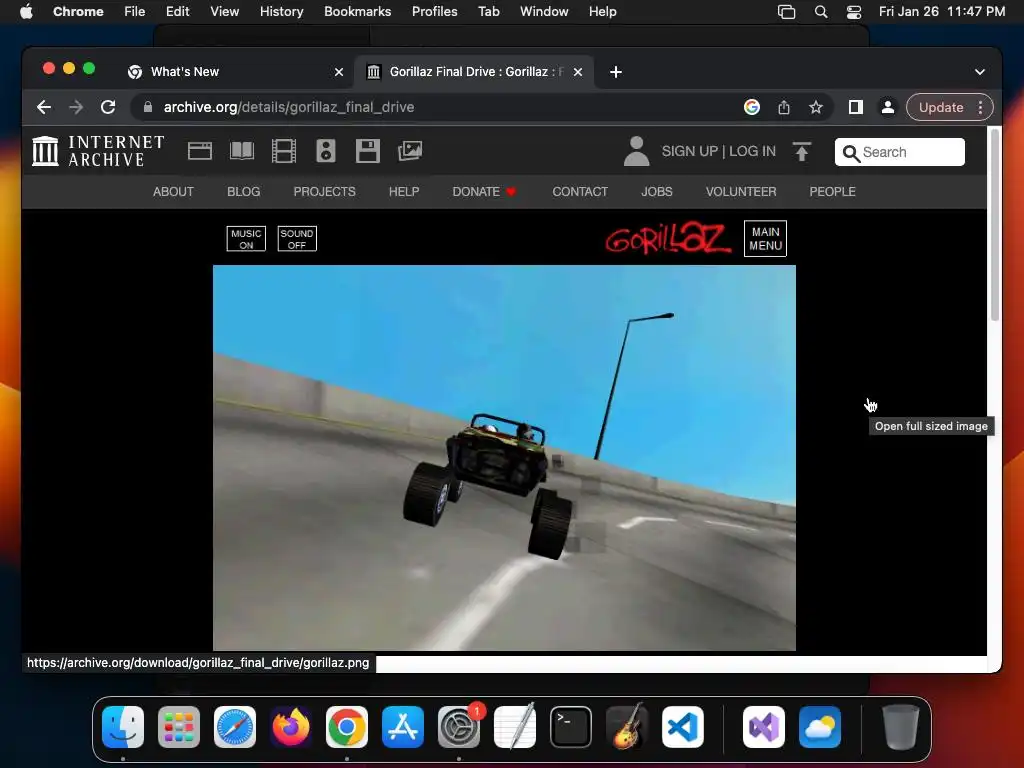Open Firefox from the Dock
The width and height of the screenshot is (1024, 768).
click(x=291, y=727)
